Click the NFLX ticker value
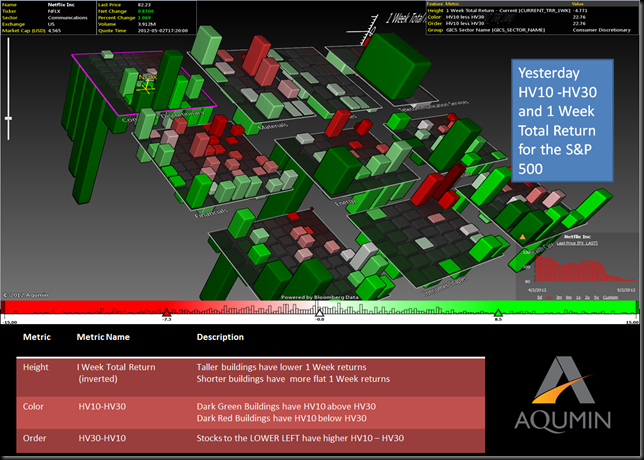This screenshot has width=644, height=460. coord(54,12)
